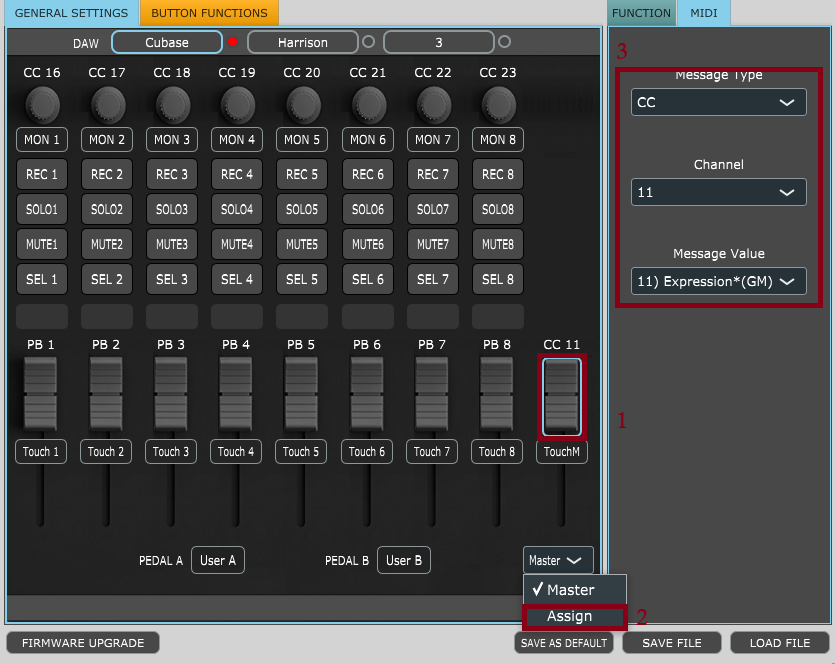Viewport: 835px width, 664px height.
Task: Select the REC 7 button
Action: pos(432,174)
